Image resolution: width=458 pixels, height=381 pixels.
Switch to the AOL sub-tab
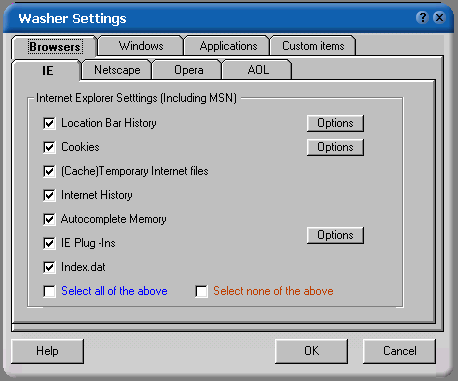pos(258,70)
